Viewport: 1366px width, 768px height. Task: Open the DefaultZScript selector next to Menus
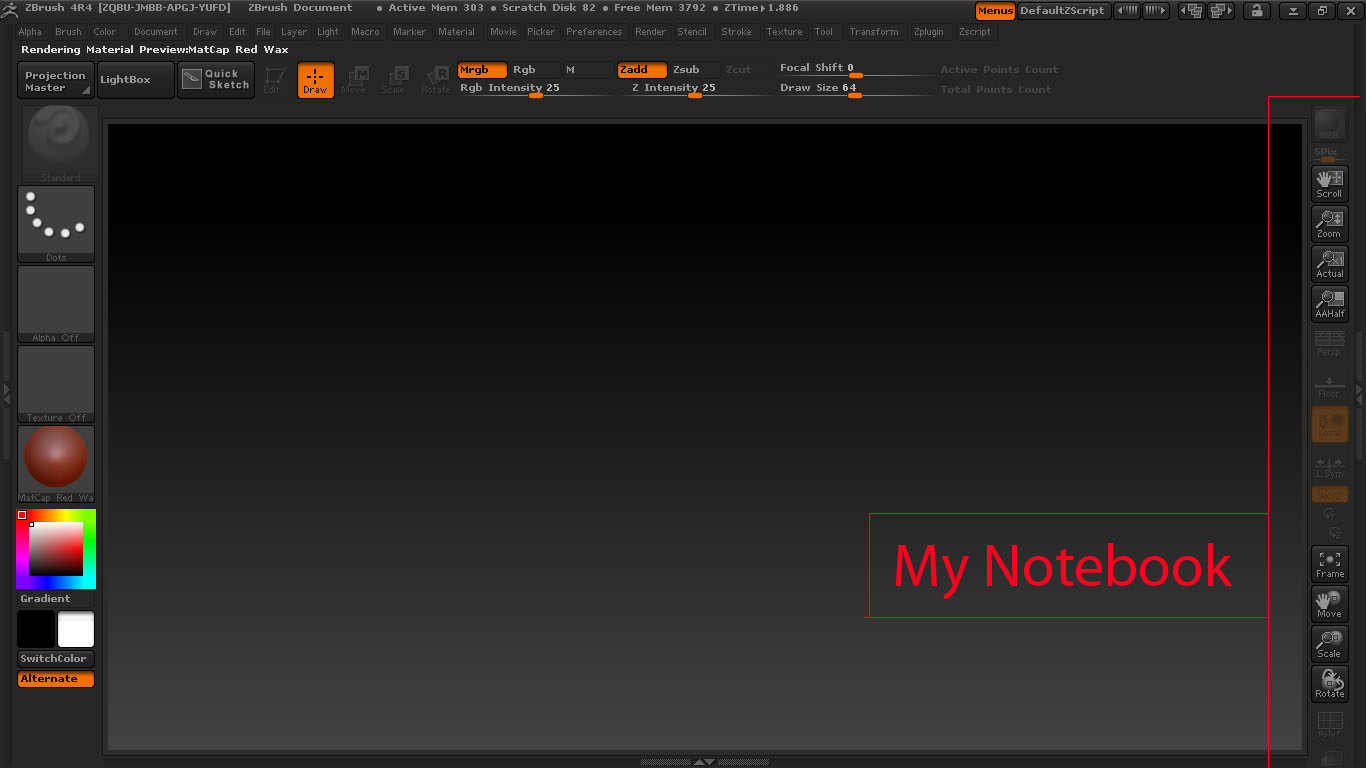1064,11
